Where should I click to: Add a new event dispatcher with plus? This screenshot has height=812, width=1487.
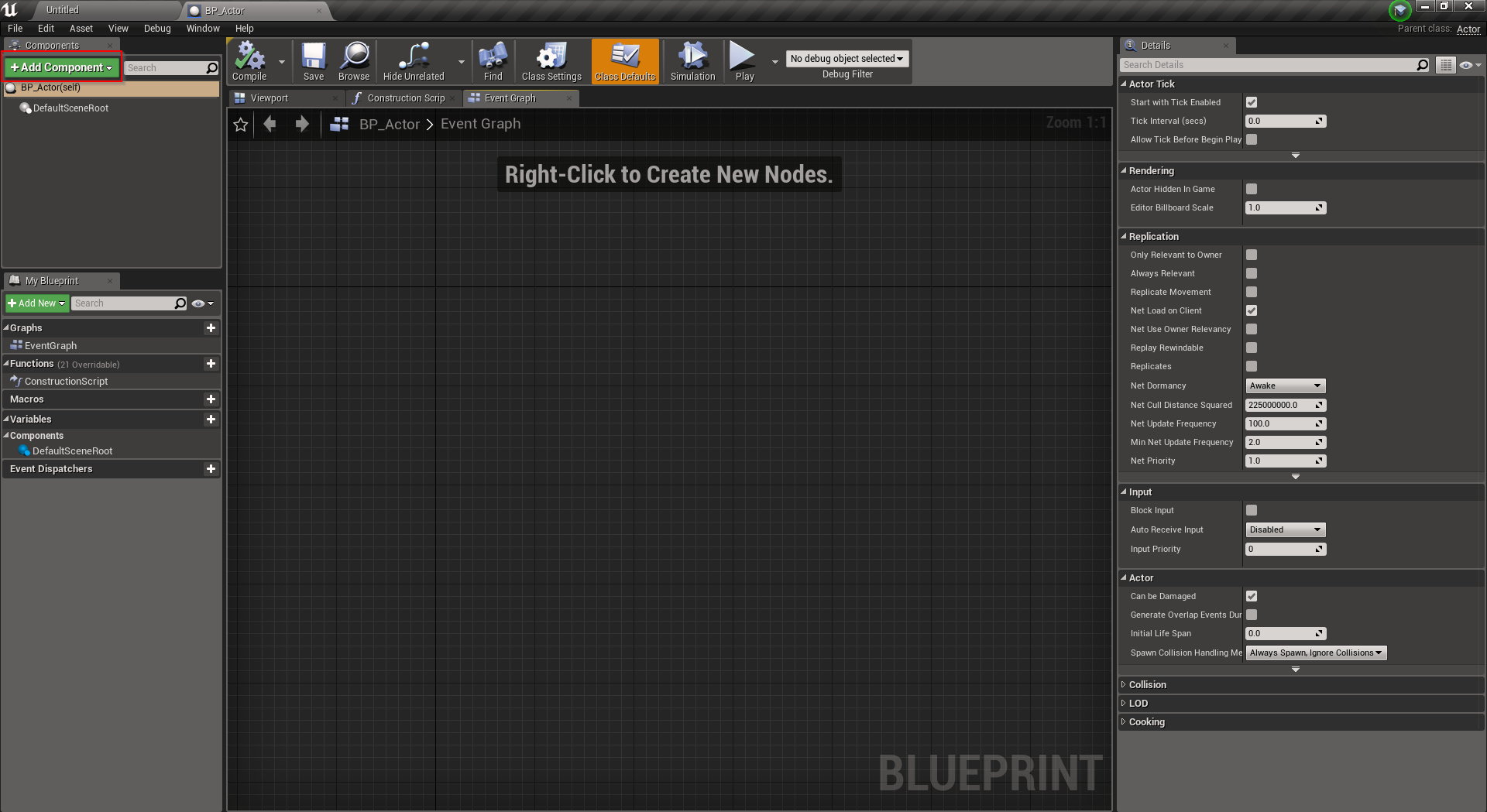tap(211, 469)
